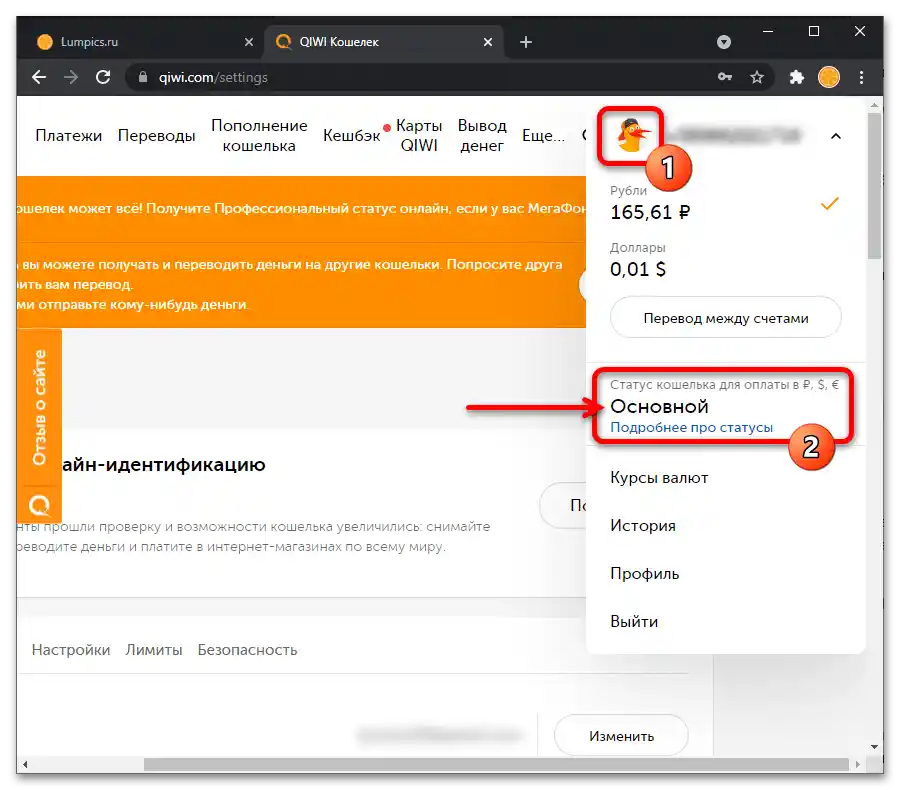Click the scroll left arrow
This screenshot has width=900, height=790.
[25, 765]
